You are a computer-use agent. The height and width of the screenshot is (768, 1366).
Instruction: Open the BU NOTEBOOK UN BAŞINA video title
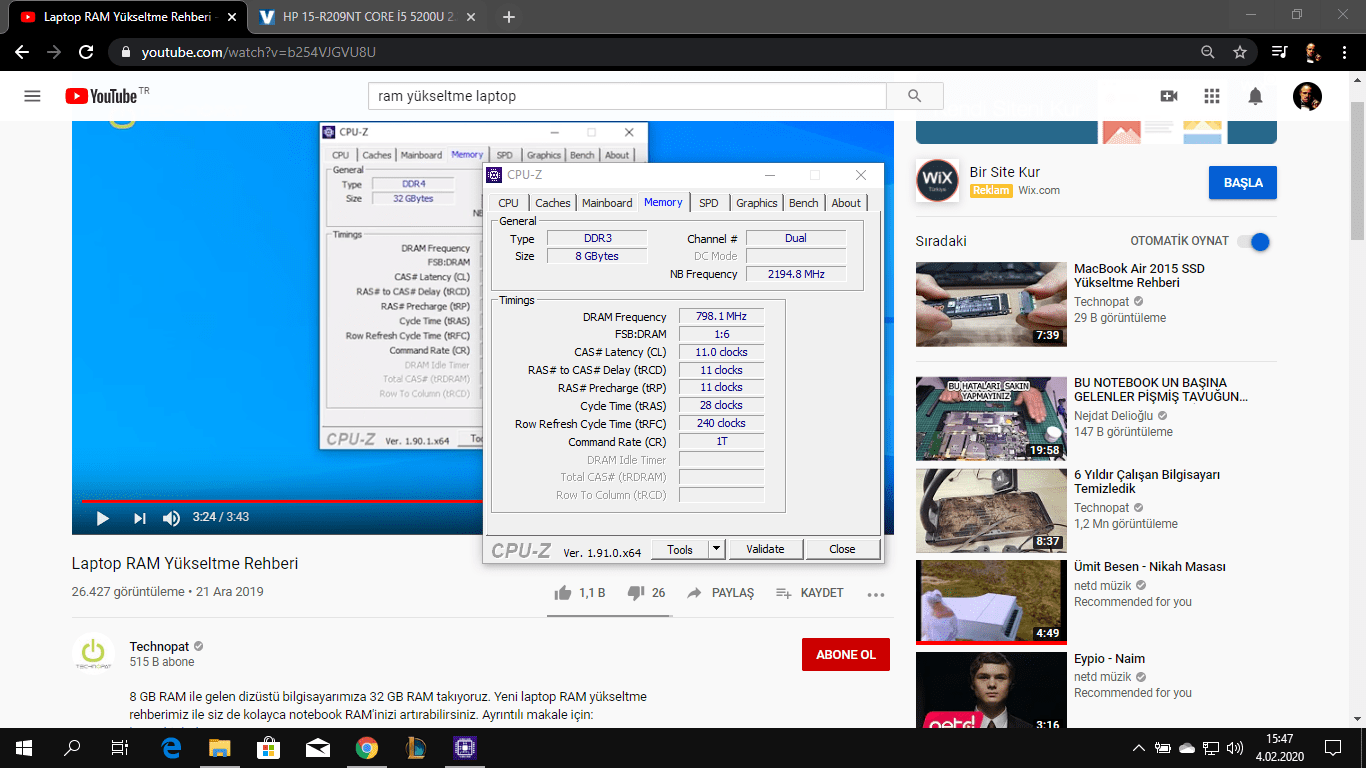pyautogui.click(x=1161, y=389)
